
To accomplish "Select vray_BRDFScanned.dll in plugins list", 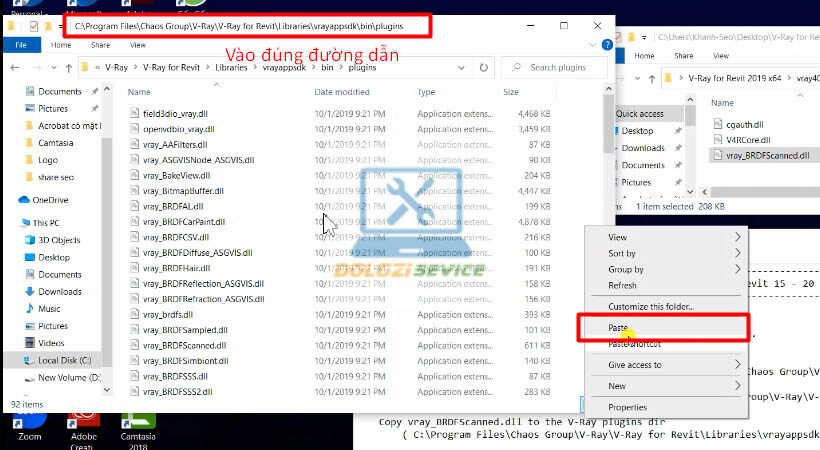I will click(x=185, y=345).
